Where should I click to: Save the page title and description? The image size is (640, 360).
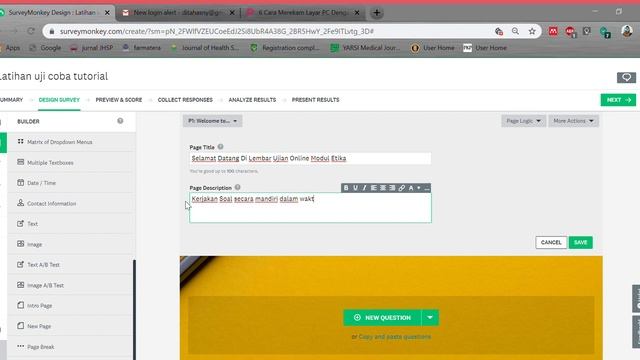pos(580,242)
